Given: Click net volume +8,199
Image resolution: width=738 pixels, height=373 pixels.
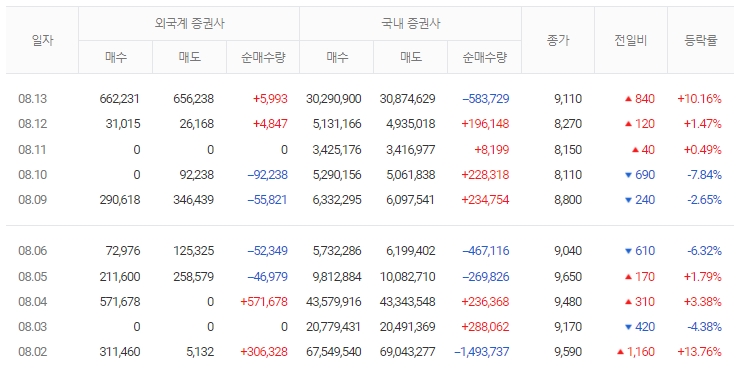Looking at the screenshot, I should click(x=492, y=150).
